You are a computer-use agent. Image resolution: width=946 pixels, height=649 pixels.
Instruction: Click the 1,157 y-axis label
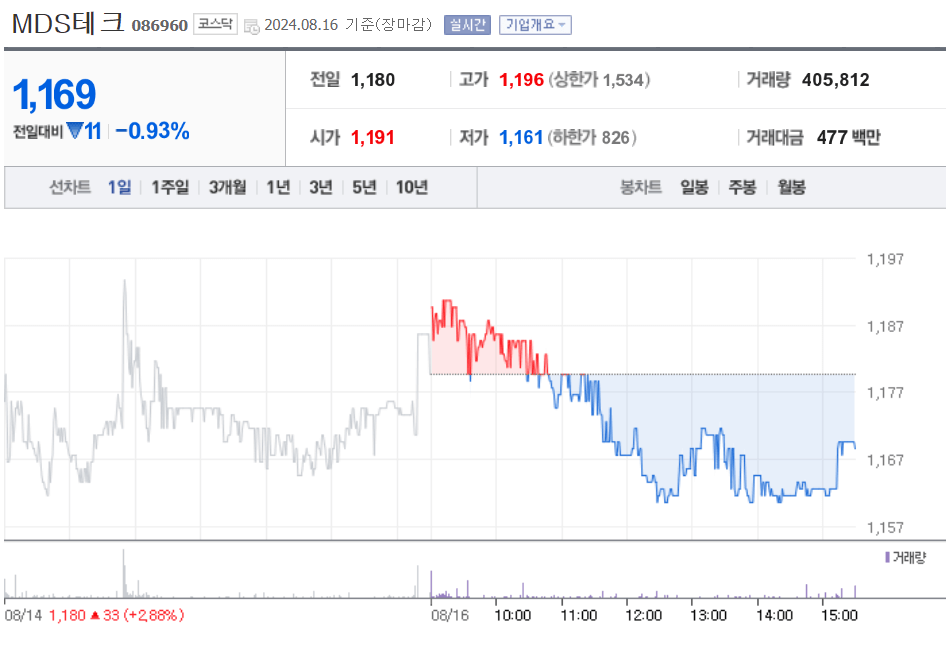pos(885,528)
